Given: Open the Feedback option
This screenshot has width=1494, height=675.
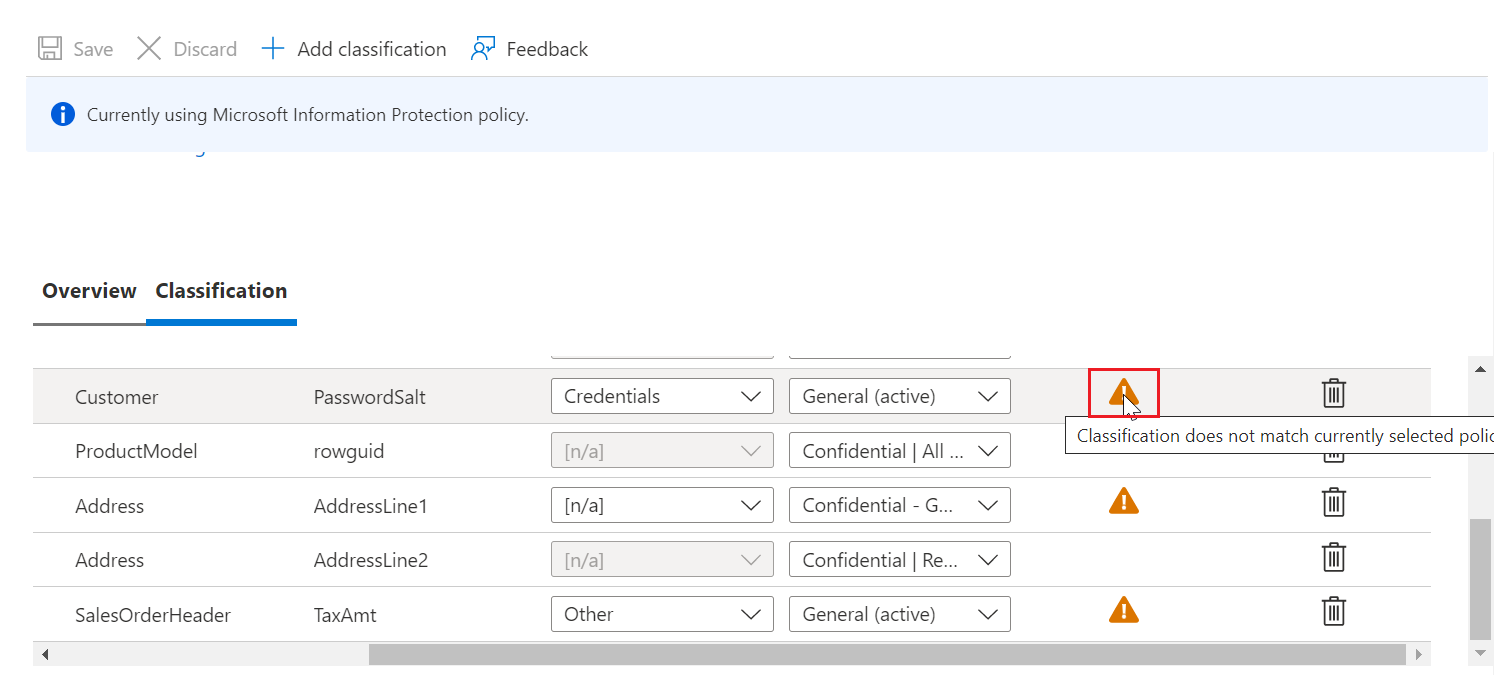Looking at the screenshot, I should tap(529, 49).
